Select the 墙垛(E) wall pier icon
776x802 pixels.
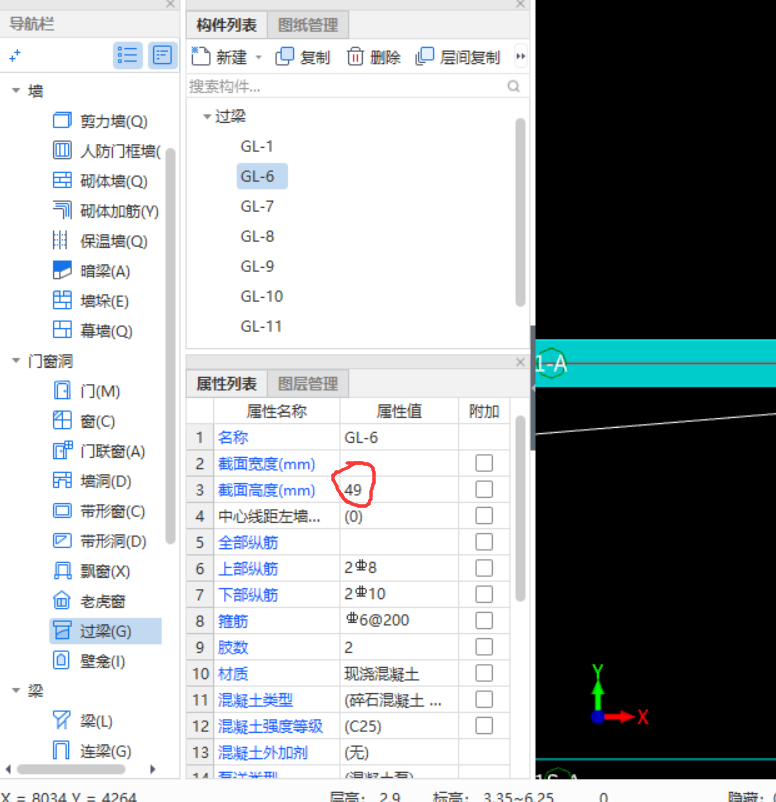coord(62,301)
